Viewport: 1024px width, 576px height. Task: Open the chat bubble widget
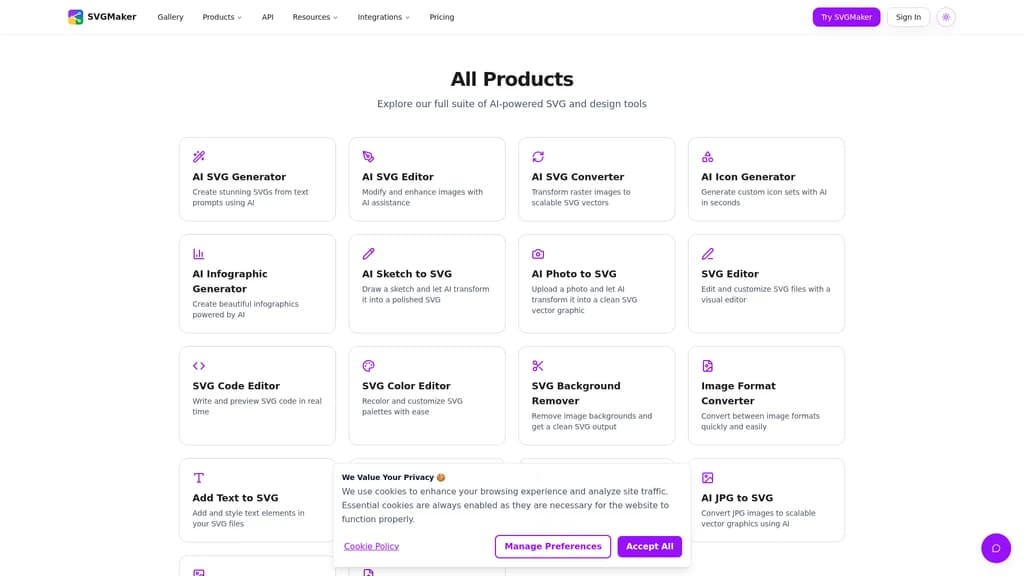pos(995,548)
